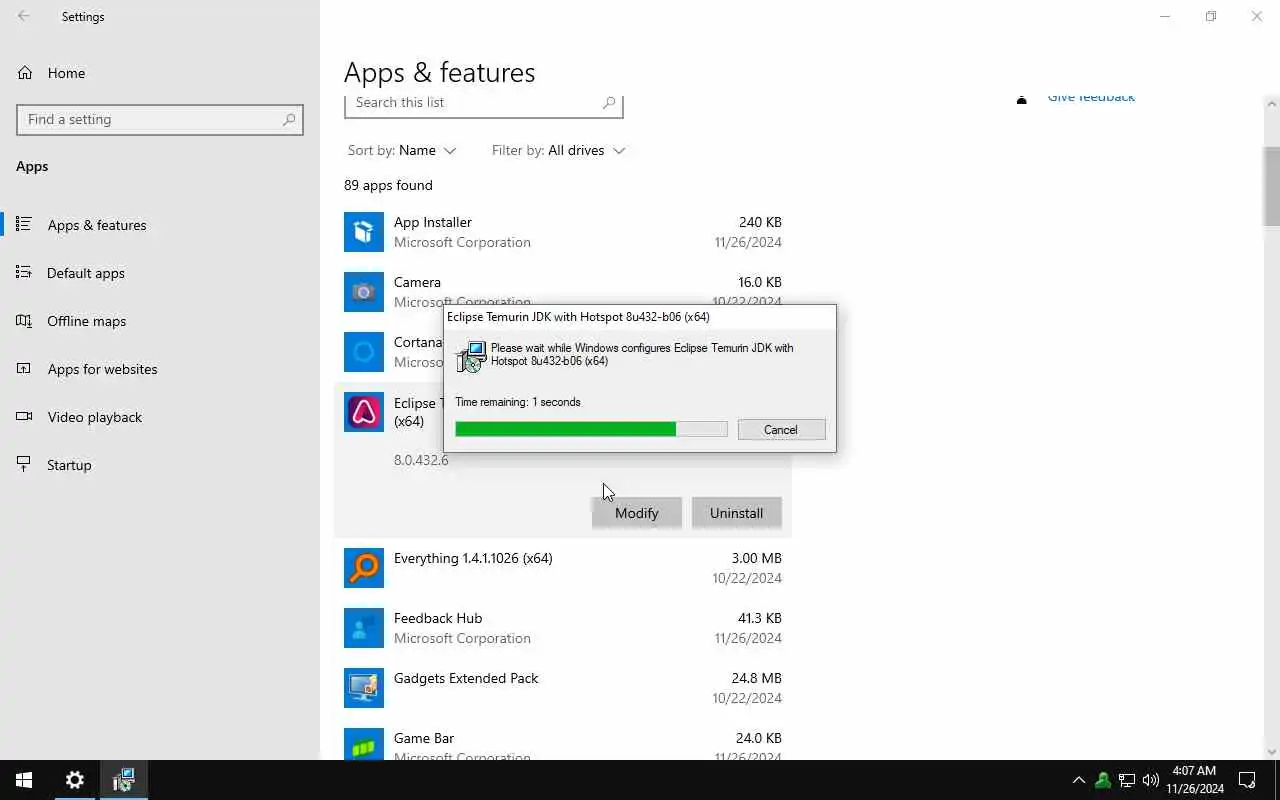Click the Video playback sidebar icon
The image size is (1280, 800).
click(24, 416)
